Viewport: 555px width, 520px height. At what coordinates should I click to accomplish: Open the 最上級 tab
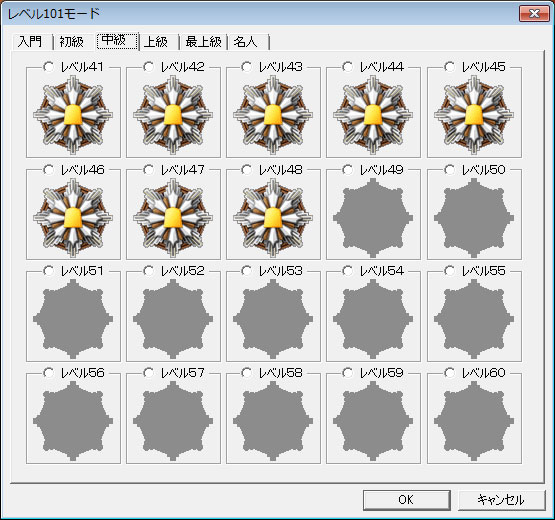coord(204,42)
